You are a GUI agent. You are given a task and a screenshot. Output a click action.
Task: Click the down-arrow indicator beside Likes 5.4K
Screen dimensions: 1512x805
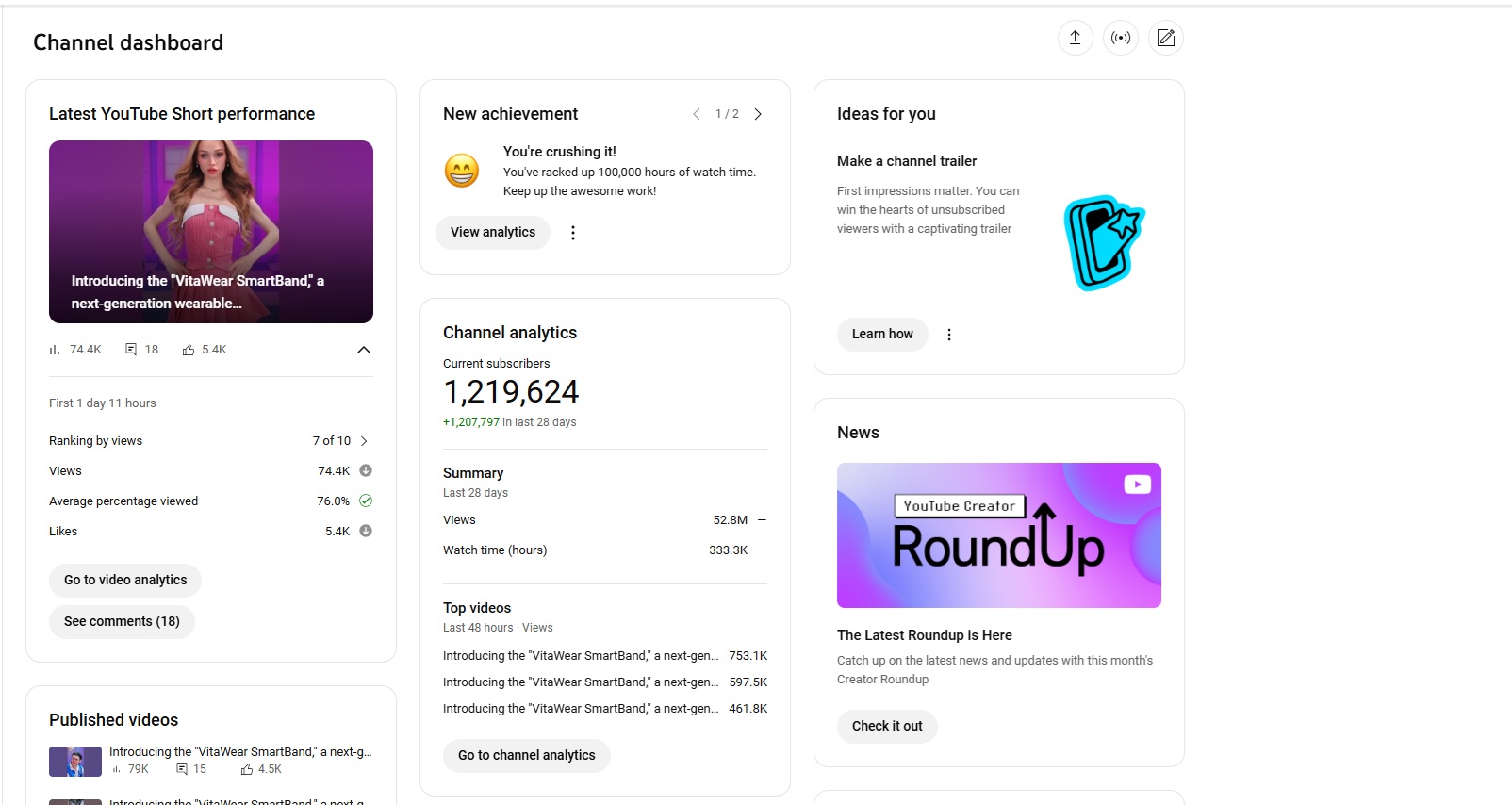366,531
